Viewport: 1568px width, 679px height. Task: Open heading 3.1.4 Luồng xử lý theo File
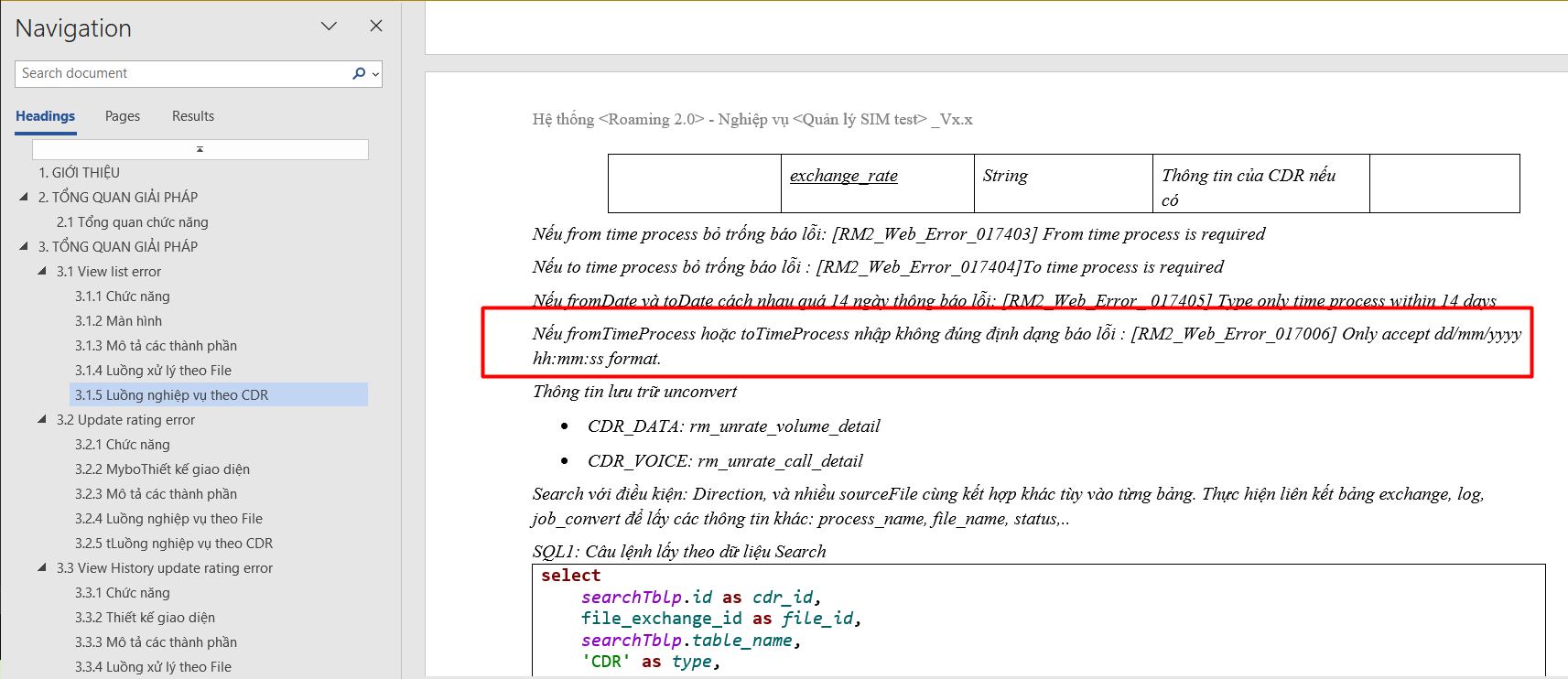click(x=153, y=371)
